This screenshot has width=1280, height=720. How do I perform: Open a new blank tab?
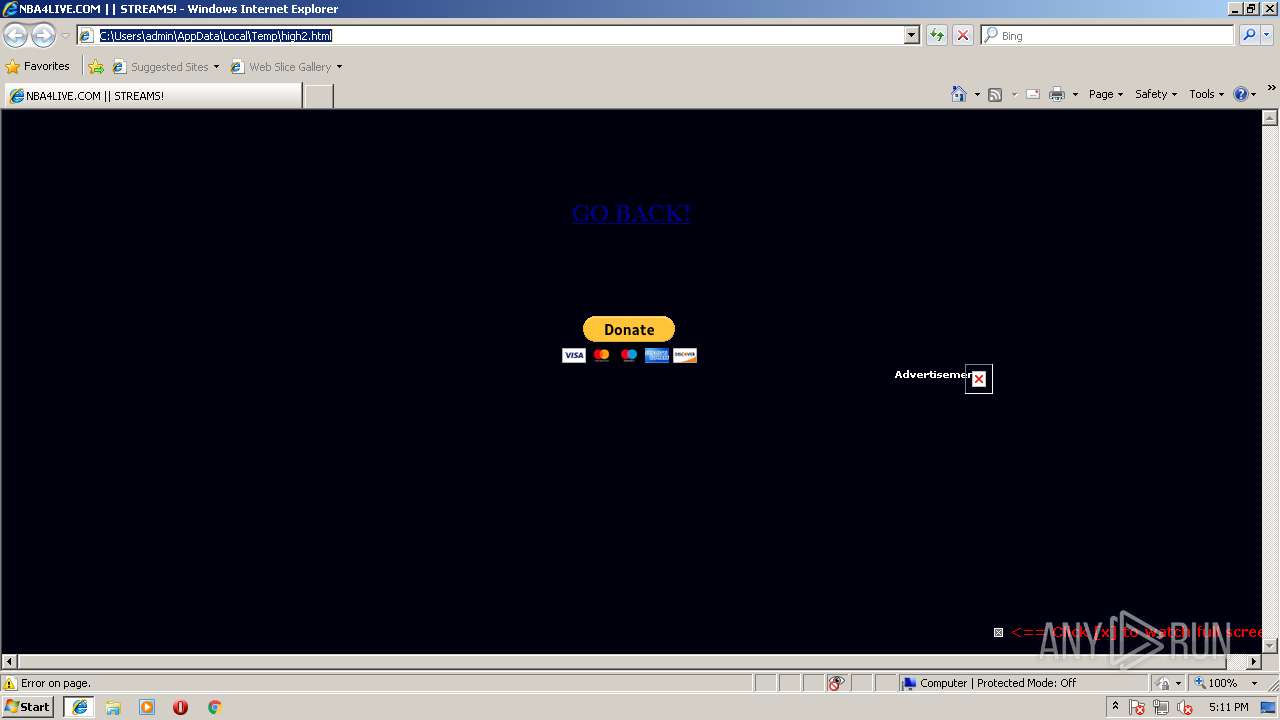(x=318, y=96)
